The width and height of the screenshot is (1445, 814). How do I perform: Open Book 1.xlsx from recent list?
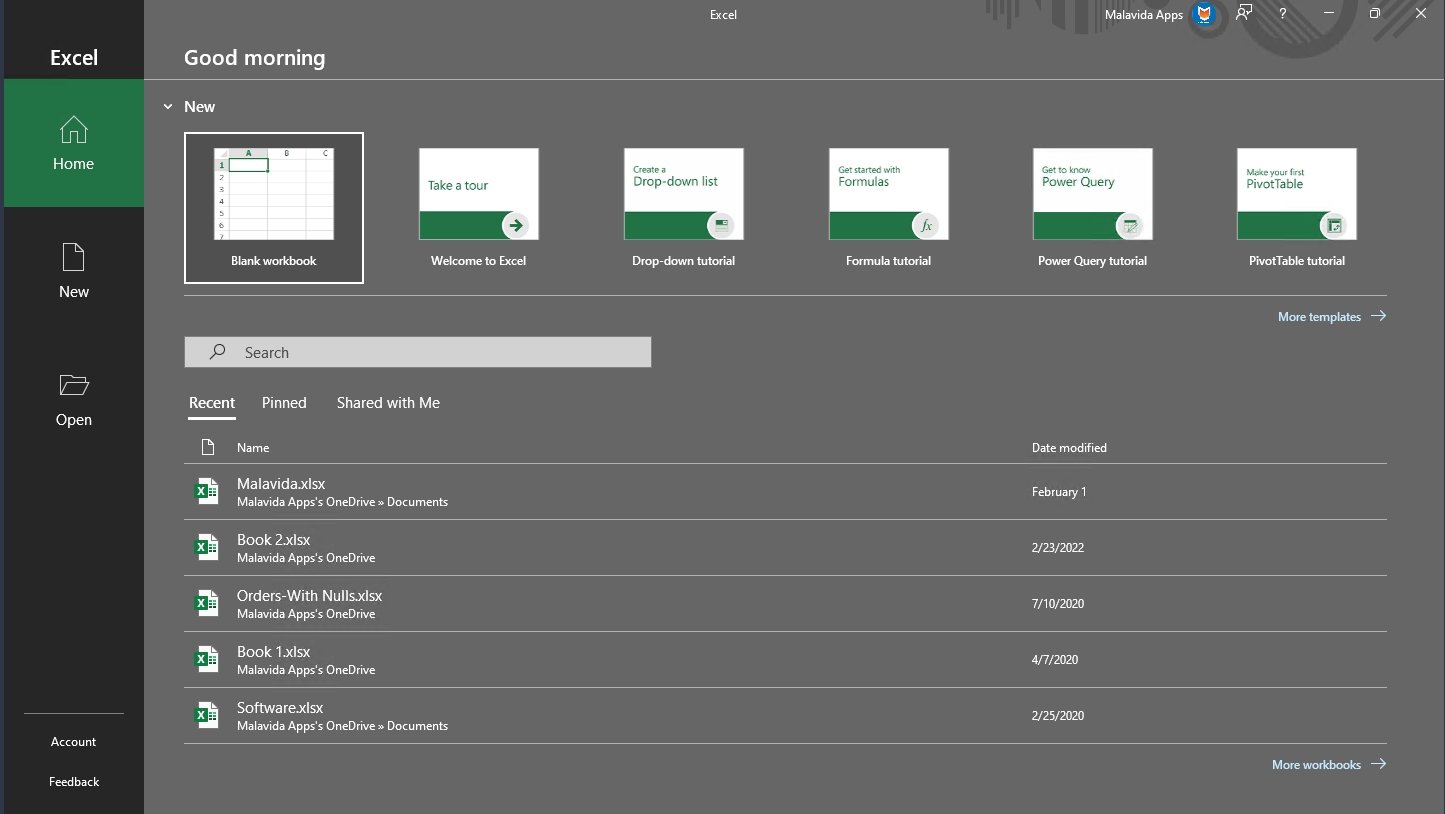coord(785,660)
